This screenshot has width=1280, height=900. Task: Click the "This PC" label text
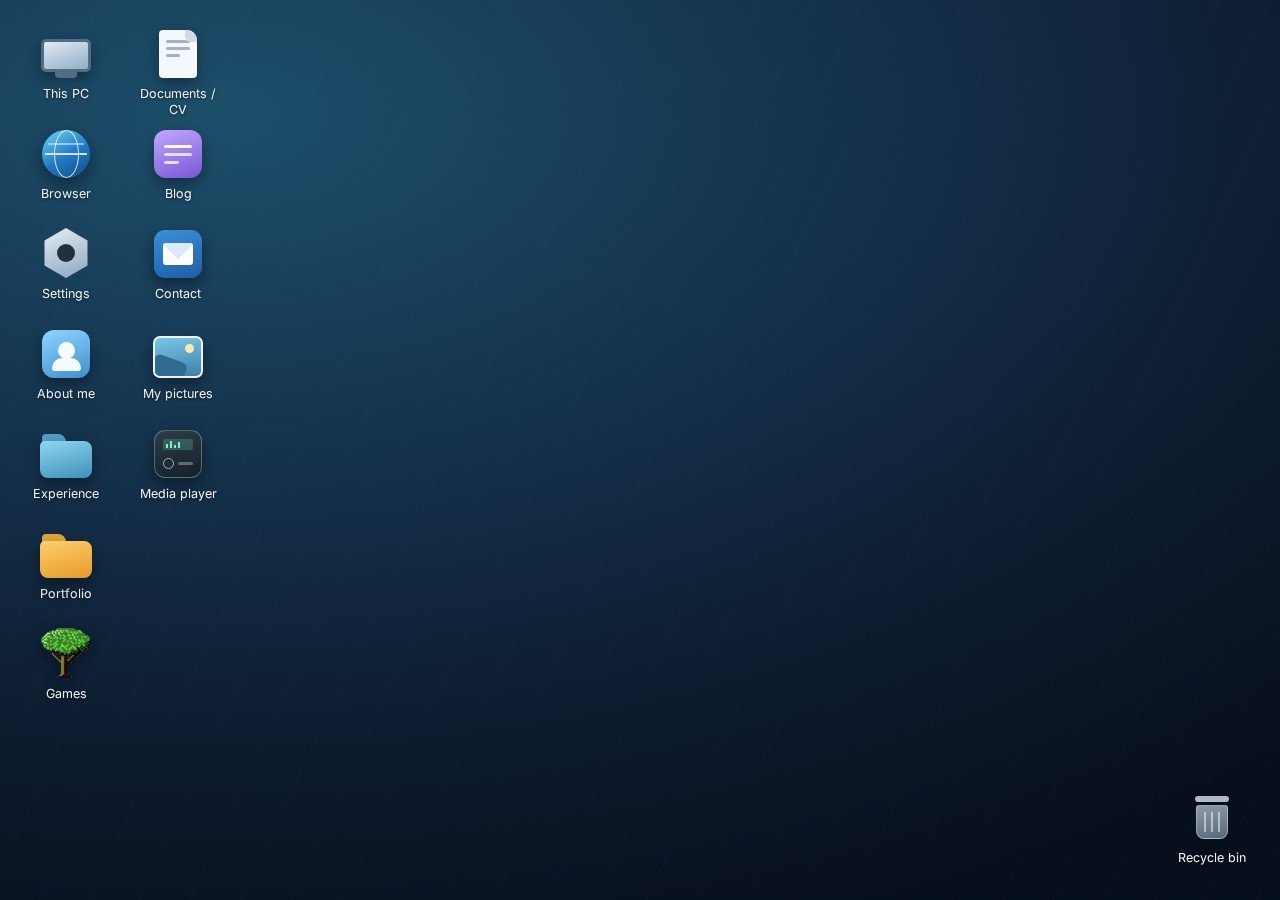click(66, 94)
